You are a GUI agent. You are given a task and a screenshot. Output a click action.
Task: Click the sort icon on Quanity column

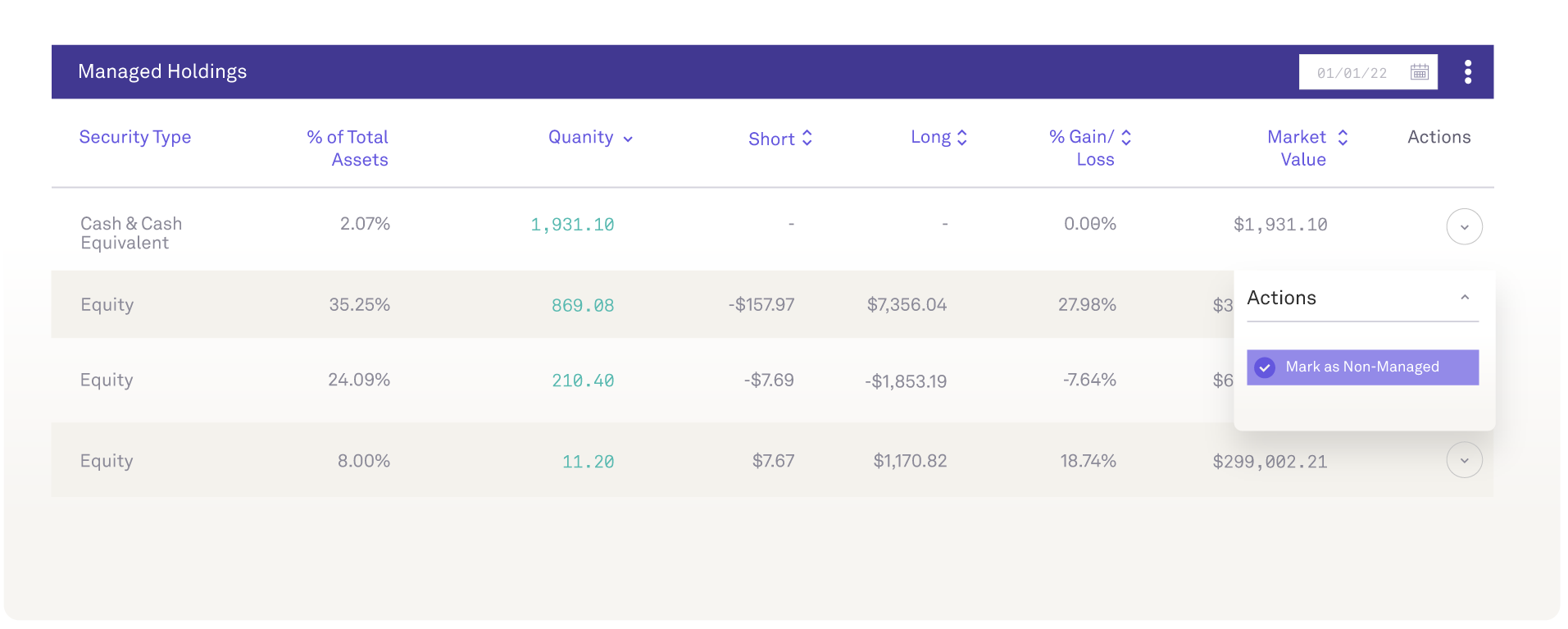tap(628, 138)
